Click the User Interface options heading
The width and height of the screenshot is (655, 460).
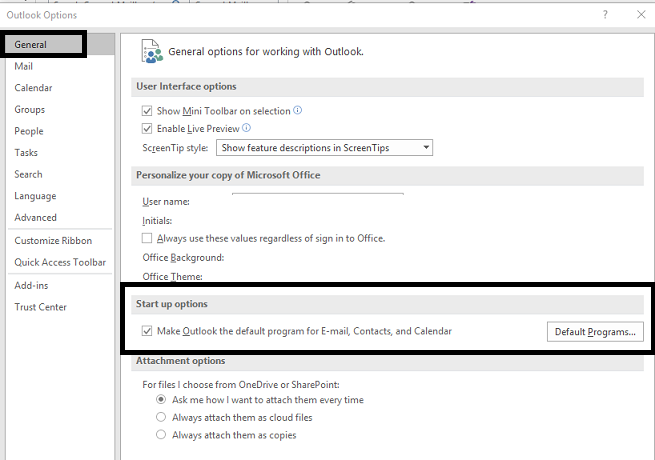coord(186,86)
